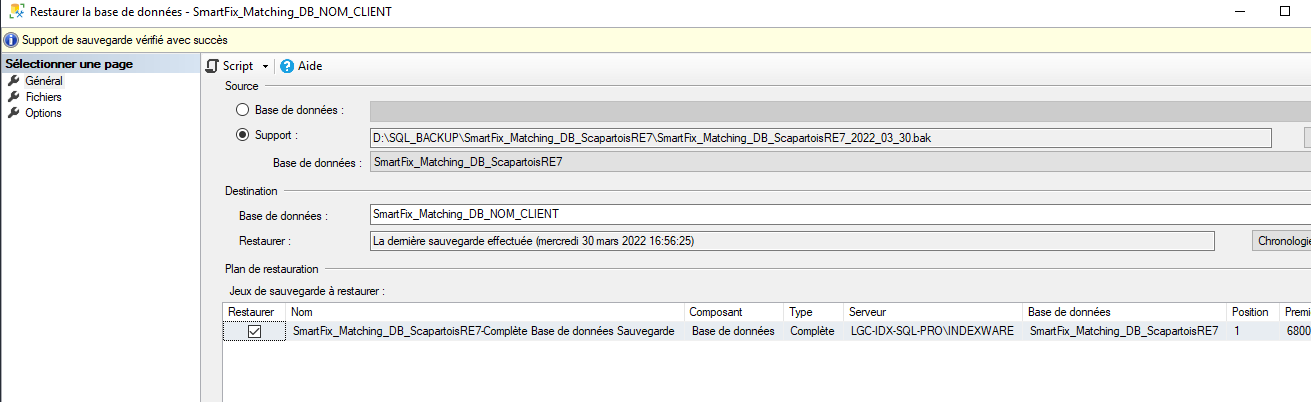Click the Restaurer last backup field
The image size is (1311, 402).
[x=792, y=241]
